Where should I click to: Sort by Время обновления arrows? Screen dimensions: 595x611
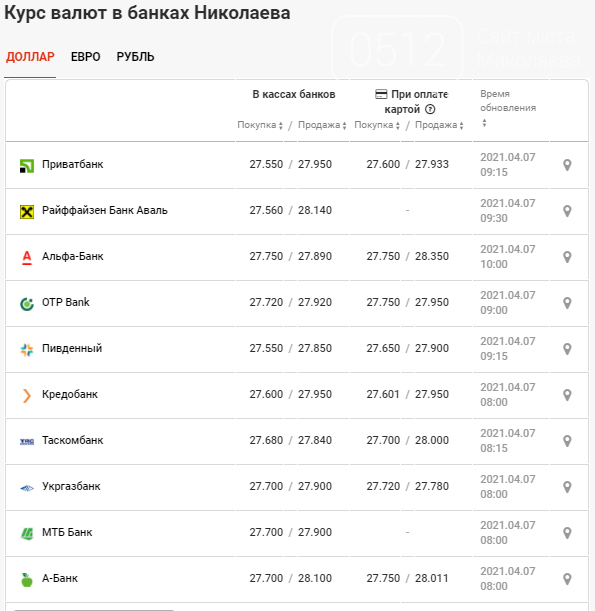484,123
